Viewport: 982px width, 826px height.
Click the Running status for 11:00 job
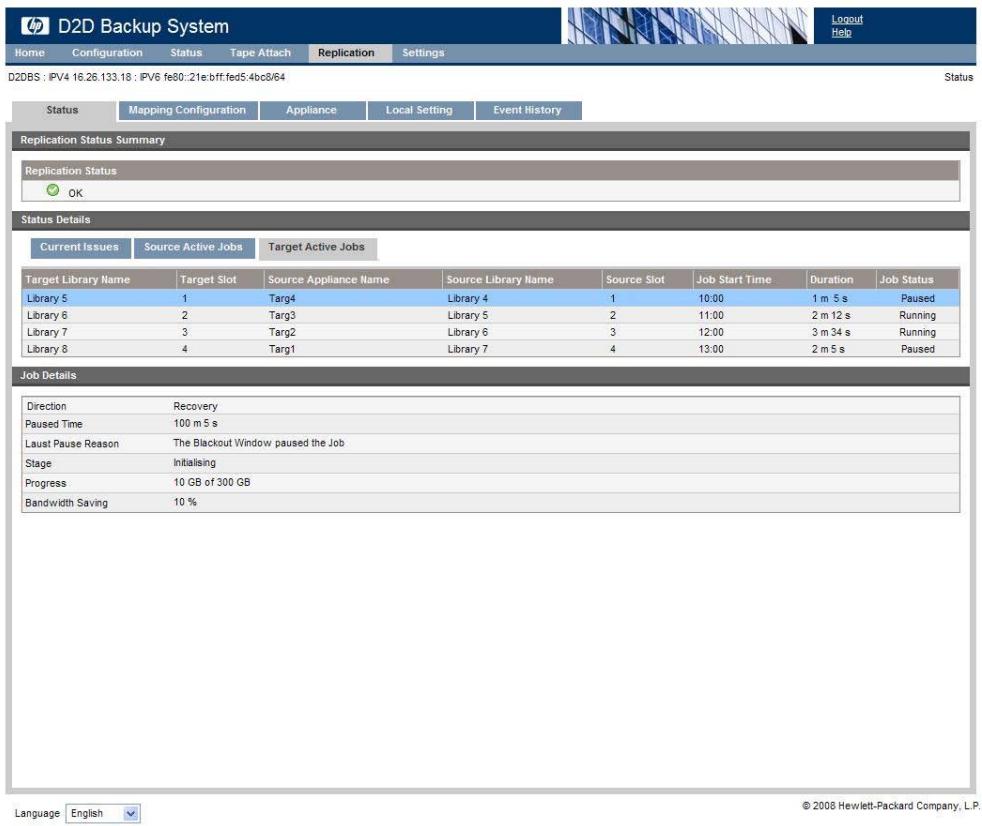coord(917,316)
